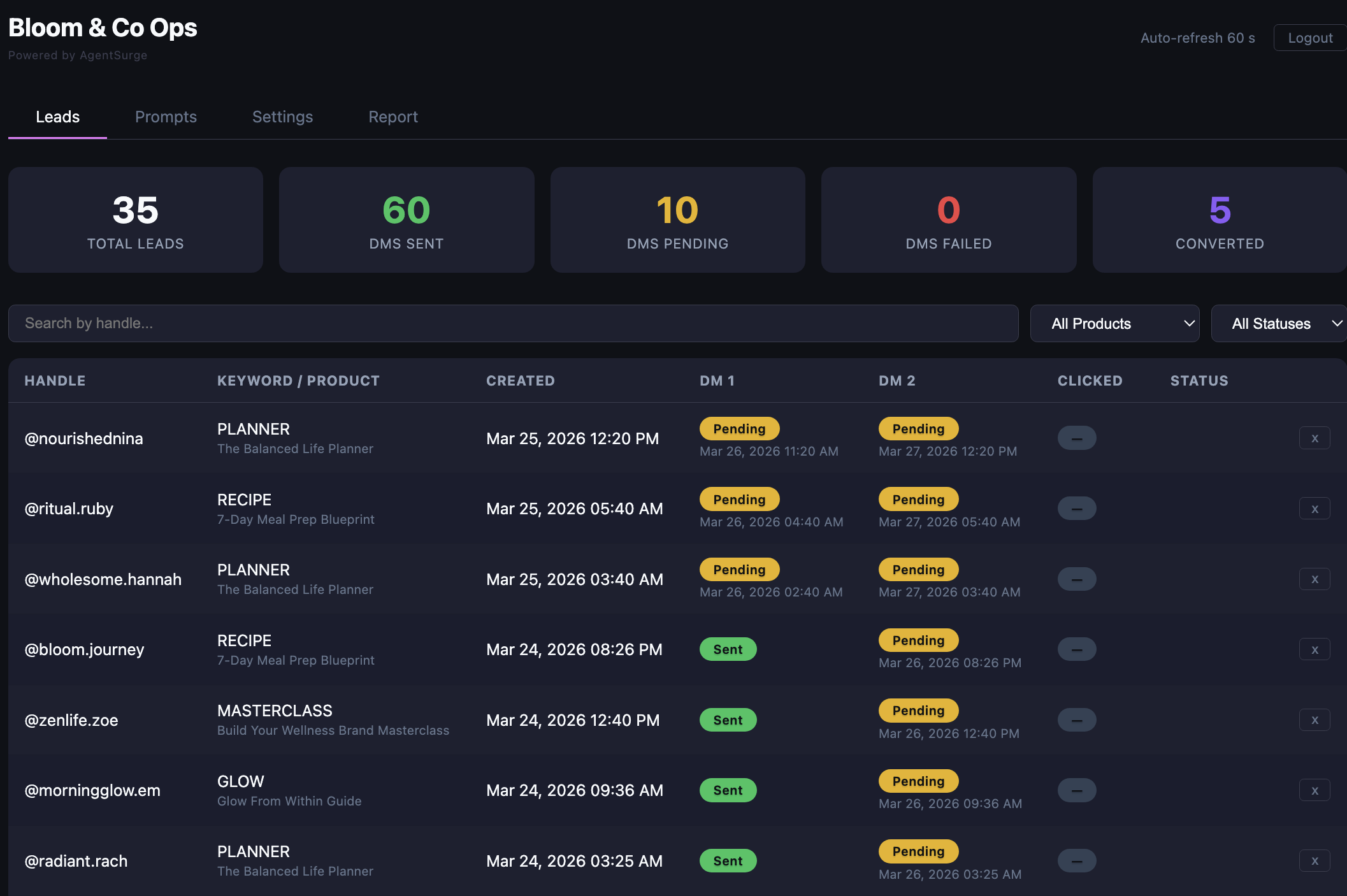Select the Settings tab
1347x896 pixels.
tap(282, 117)
